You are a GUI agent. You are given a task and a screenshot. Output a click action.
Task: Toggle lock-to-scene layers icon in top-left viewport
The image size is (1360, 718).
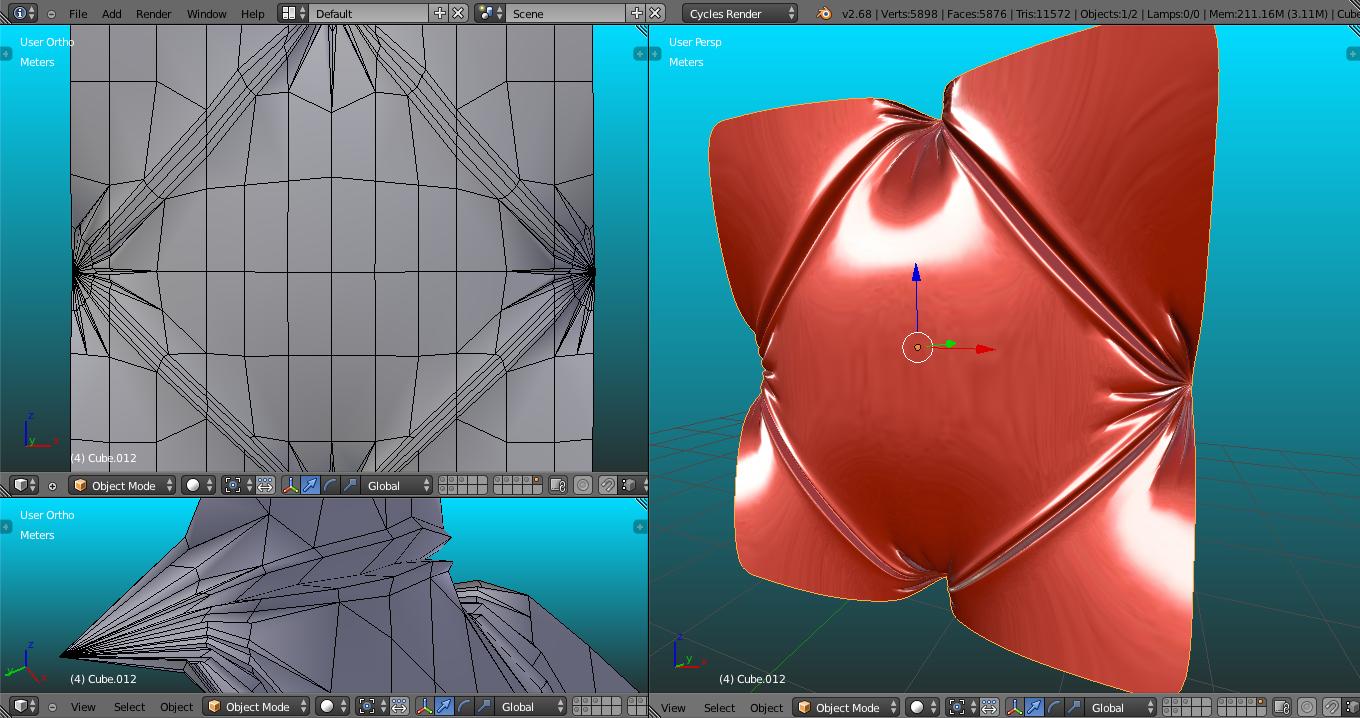pos(558,486)
